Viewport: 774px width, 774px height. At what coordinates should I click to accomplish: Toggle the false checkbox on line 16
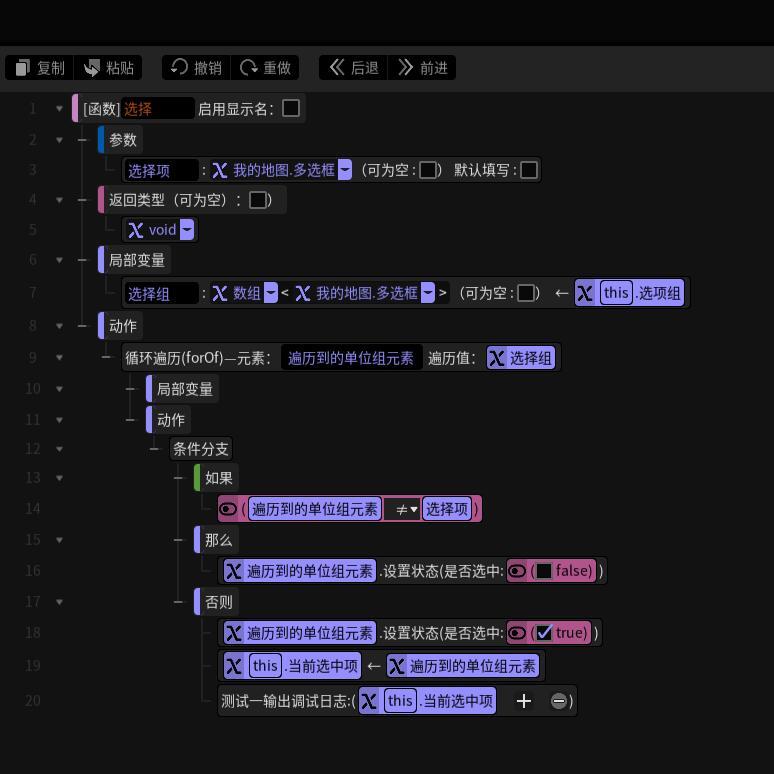543,571
